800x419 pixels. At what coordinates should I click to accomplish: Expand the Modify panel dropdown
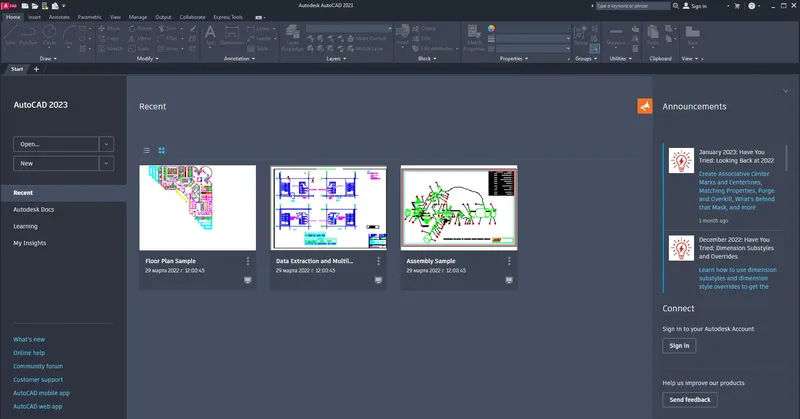[x=148, y=59]
